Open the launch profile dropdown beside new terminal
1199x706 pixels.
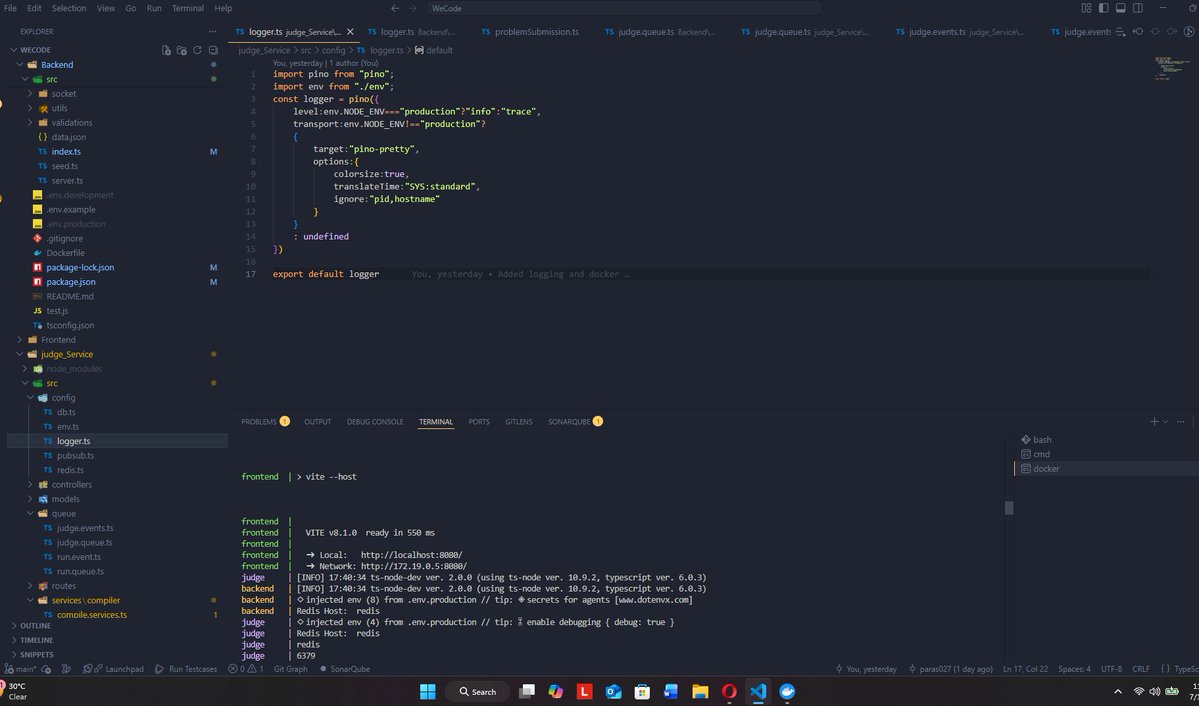[1165, 421]
